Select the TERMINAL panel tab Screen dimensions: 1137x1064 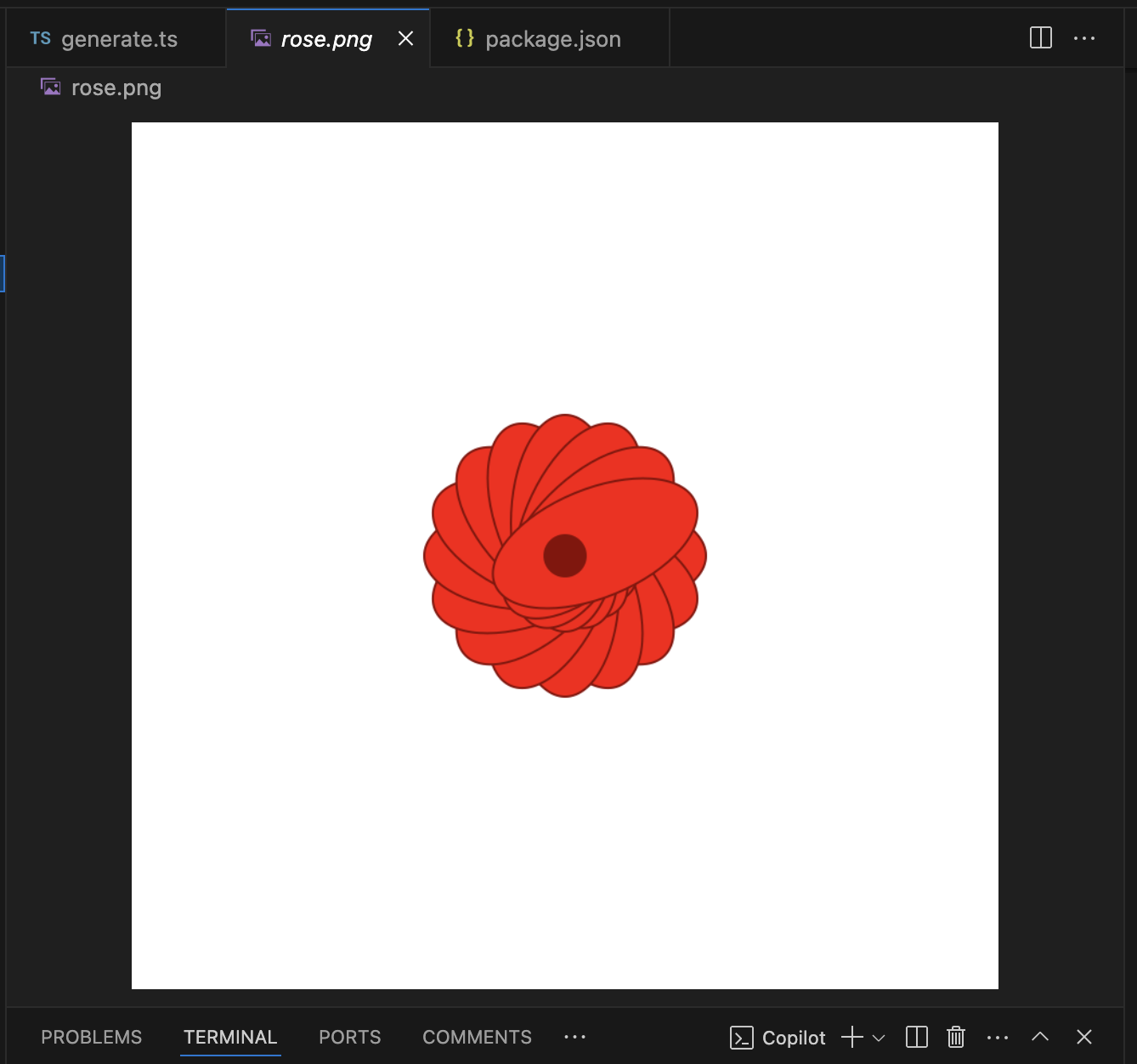point(230,1038)
